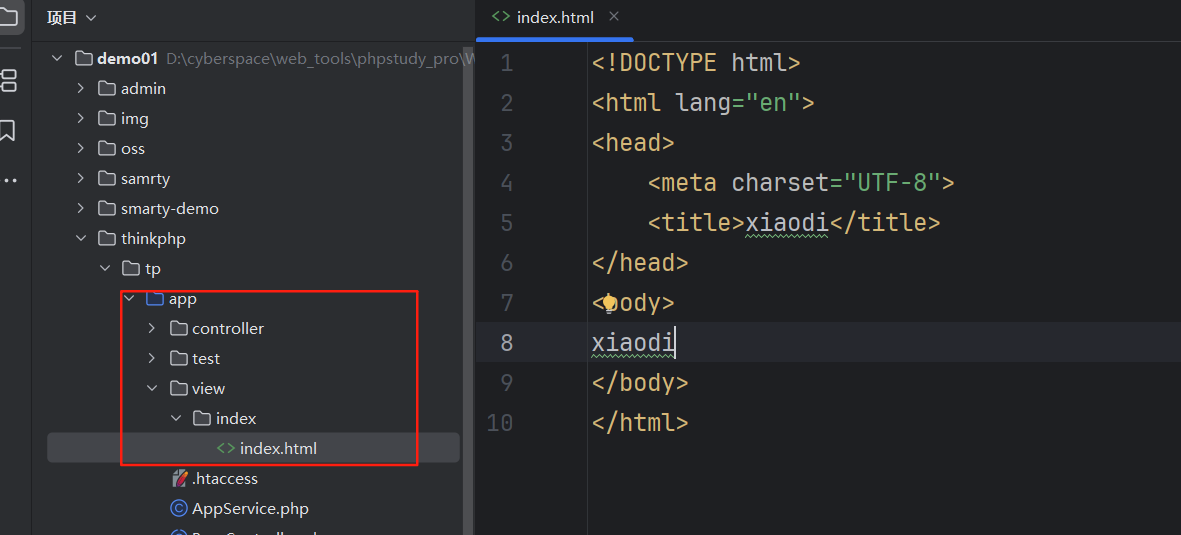The width and height of the screenshot is (1181, 535).
Task: Collapse the view folder chevron
Action: pos(152,389)
